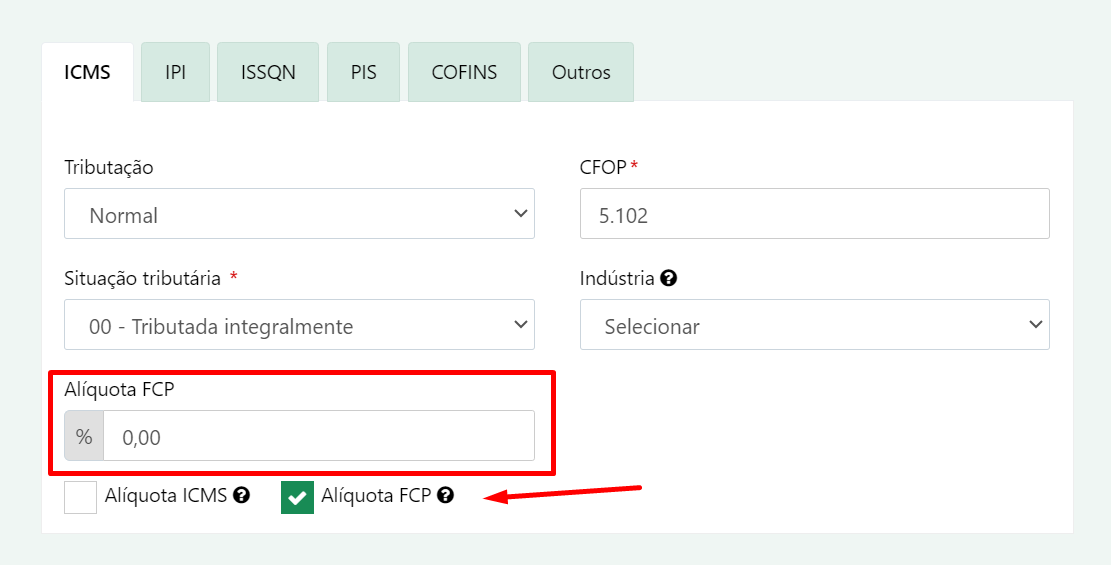Expand the Situação tributária dropdown
The image size is (1111, 565).
[299, 325]
